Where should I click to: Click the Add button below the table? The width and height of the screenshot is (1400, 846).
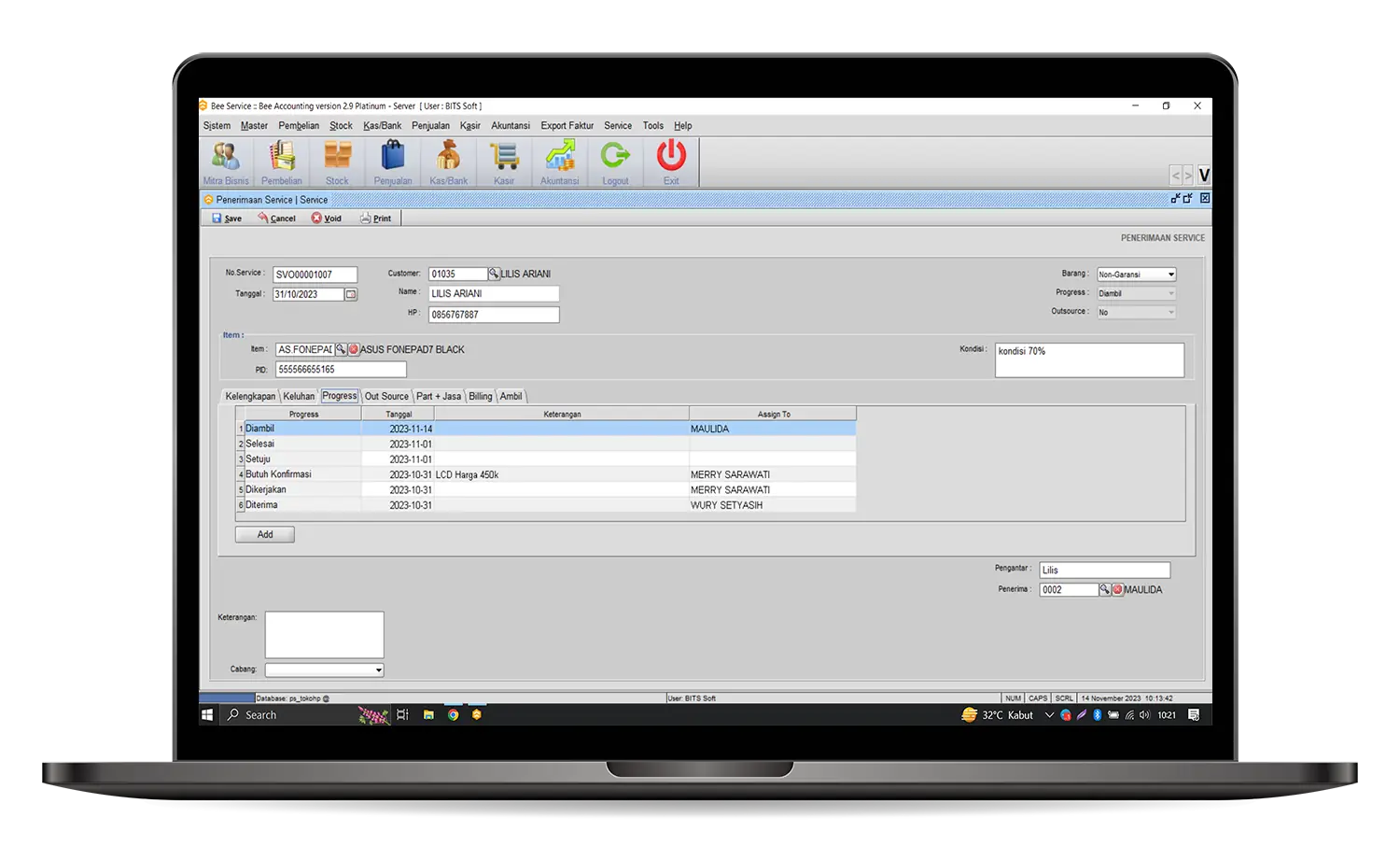[x=265, y=535]
